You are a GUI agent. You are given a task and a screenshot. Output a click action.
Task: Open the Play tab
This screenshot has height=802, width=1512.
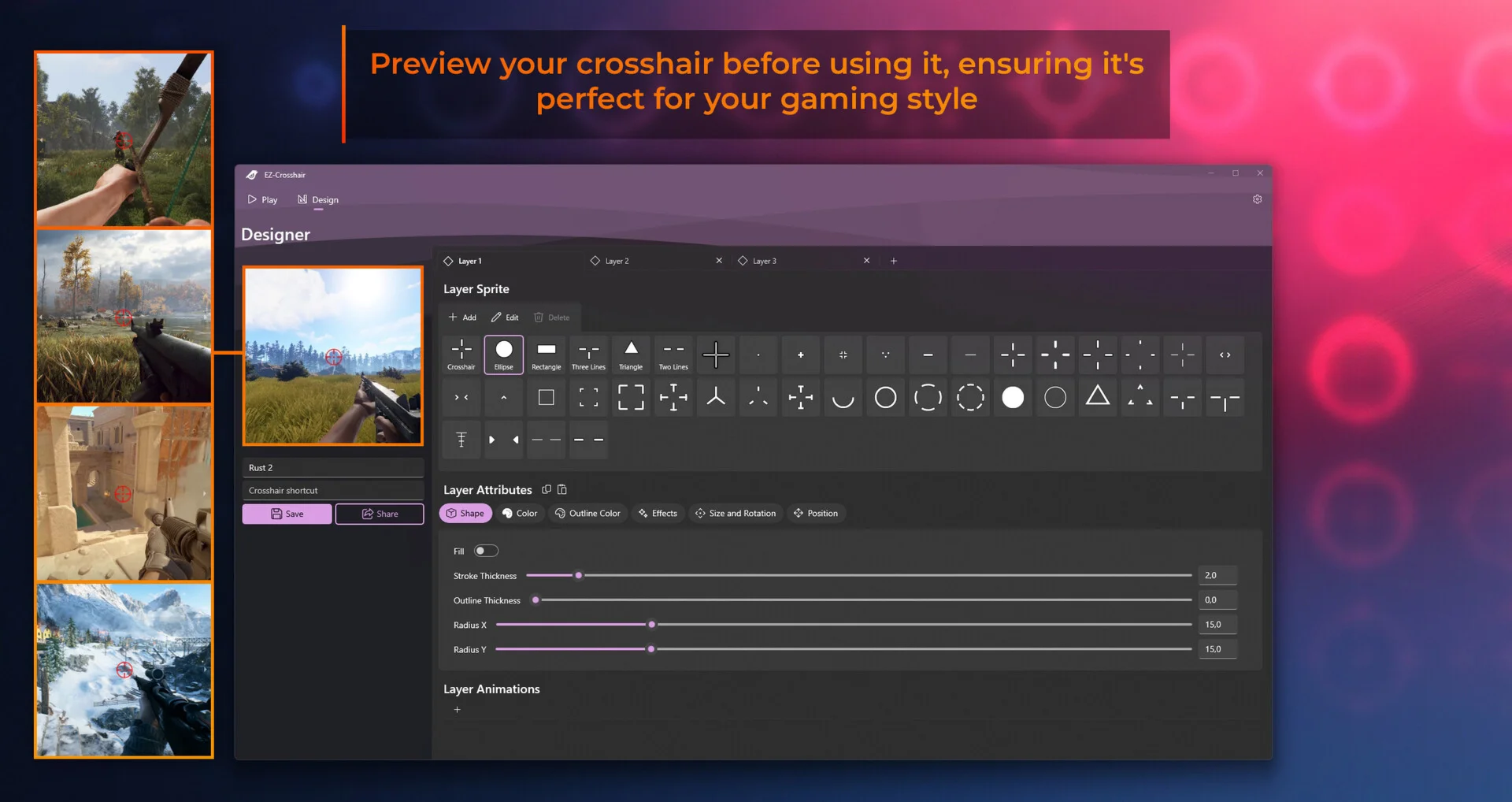(x=263, y=200)
